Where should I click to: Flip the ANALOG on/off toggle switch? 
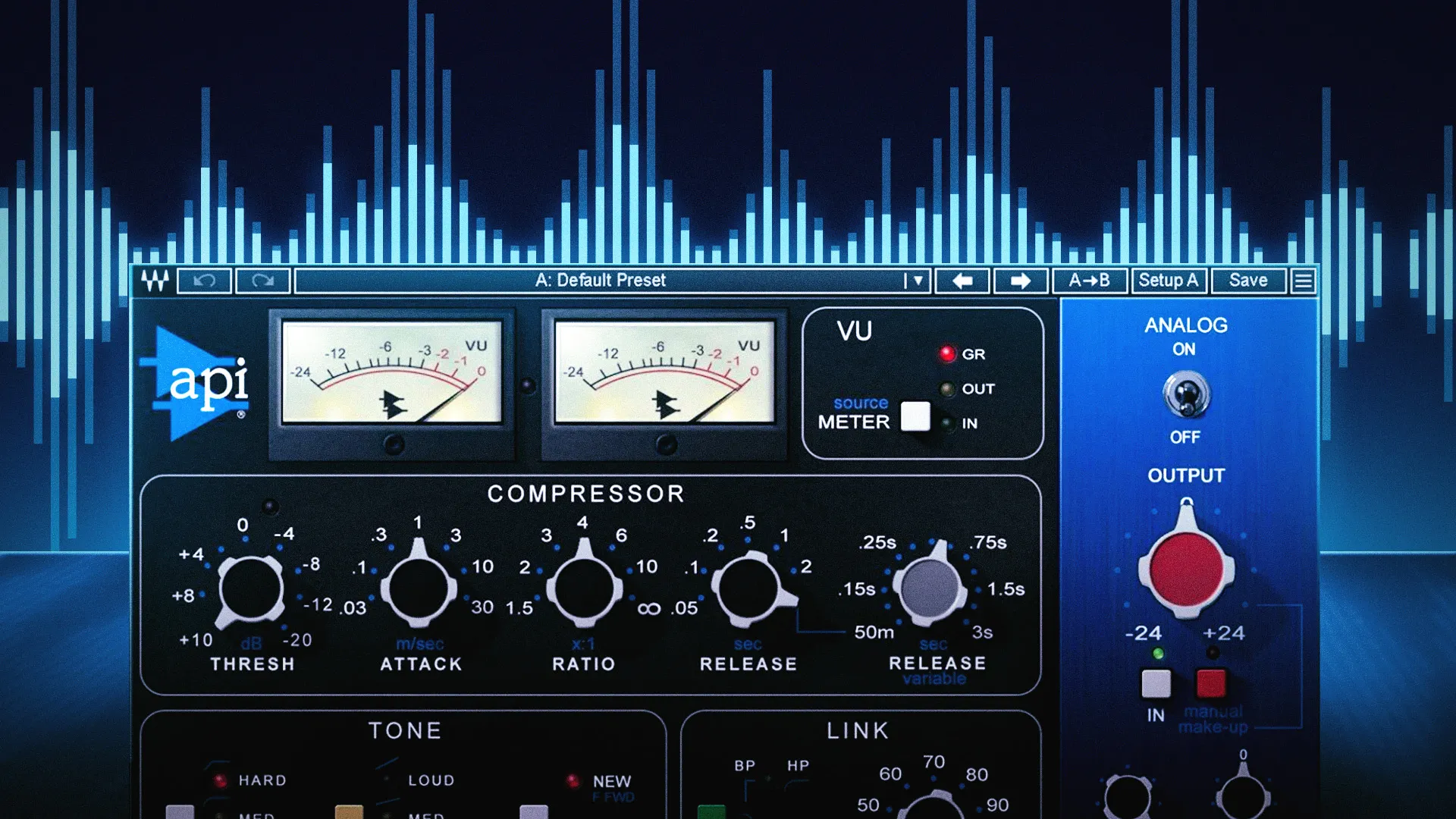(x=1186, y=394)
